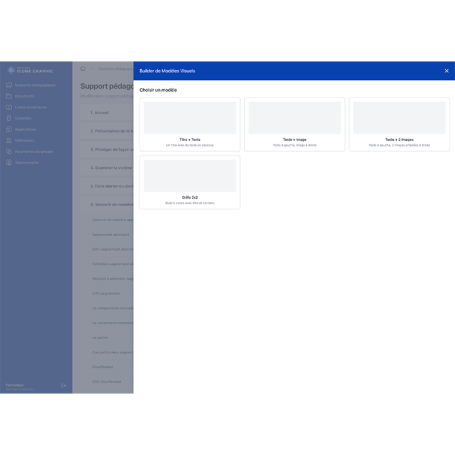This screenshot has height=455, width=455.
Task: Select chapter 3. Protéger de façon adaptée
Action: [107, 149]
